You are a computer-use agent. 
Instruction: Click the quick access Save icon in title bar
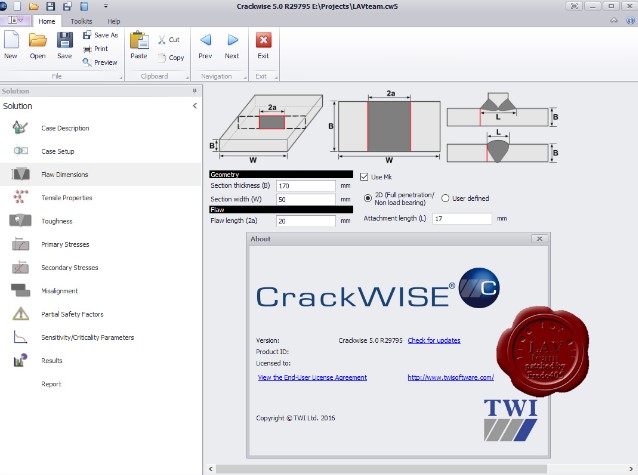(x=50, y=6)
